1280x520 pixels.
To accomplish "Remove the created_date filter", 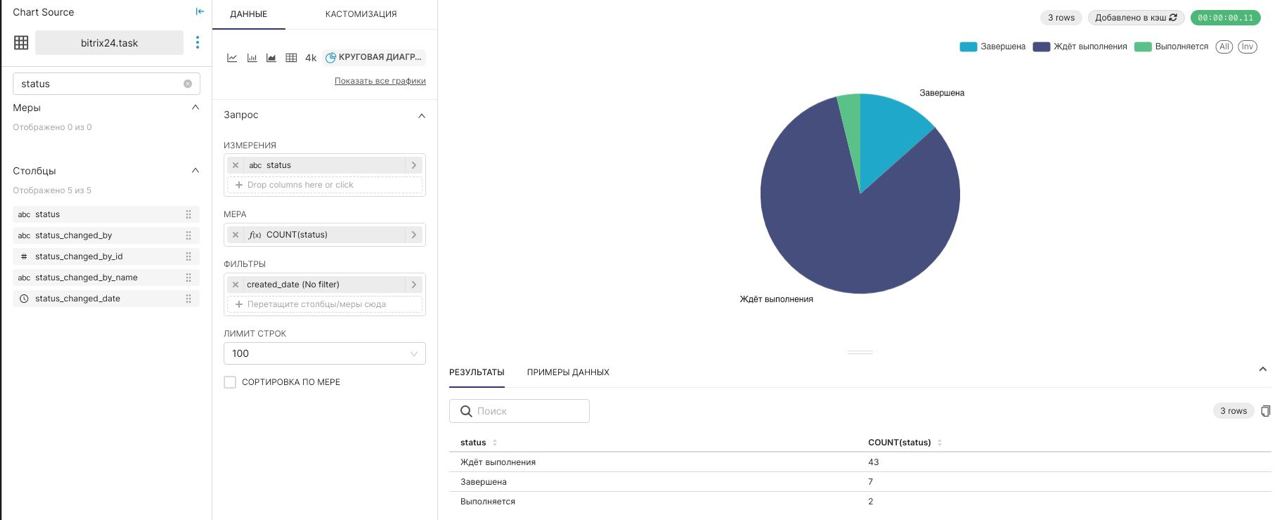I will click(236, 285).
